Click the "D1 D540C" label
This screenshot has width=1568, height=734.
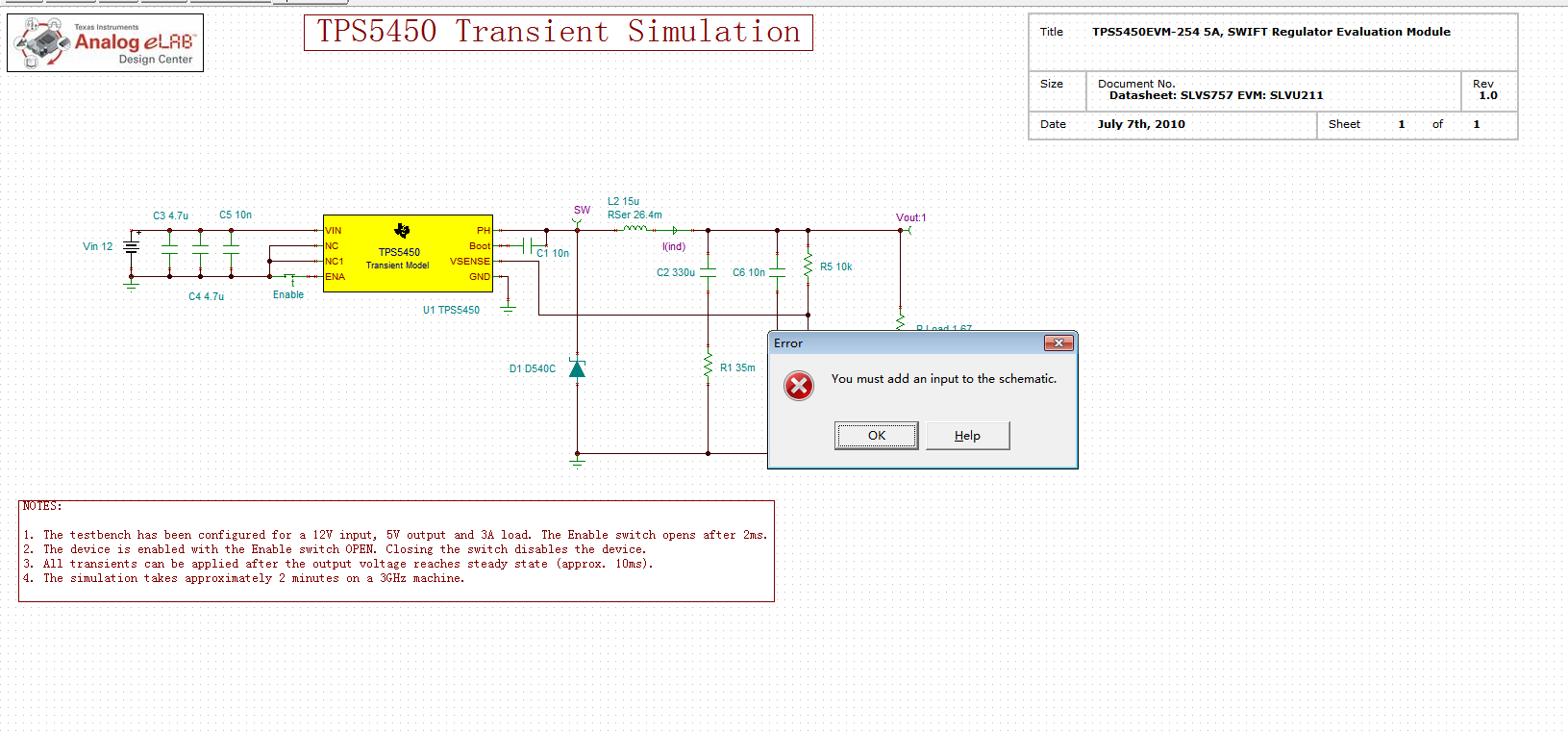[533, 368]
